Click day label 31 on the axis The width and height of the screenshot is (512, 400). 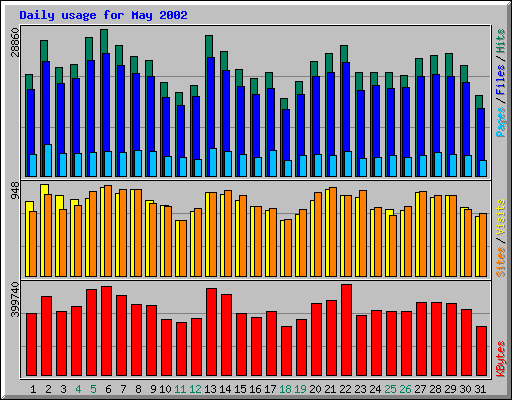click(x=480, y=389)
